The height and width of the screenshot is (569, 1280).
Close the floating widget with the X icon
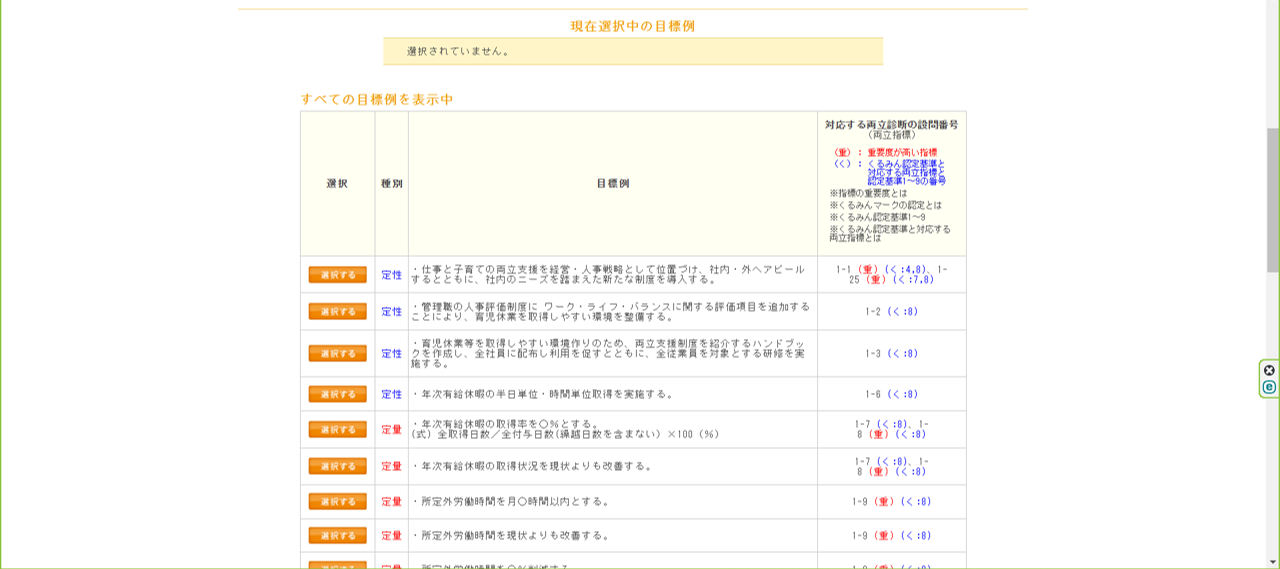1269,370
